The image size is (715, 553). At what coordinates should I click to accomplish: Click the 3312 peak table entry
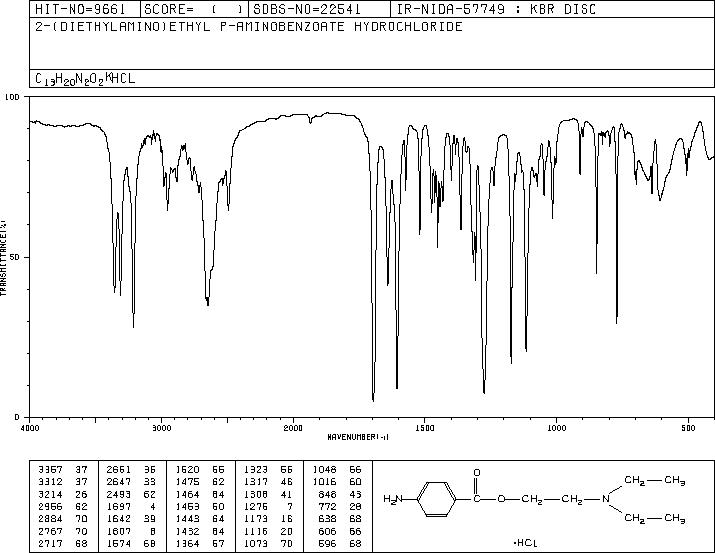point(63,482)
